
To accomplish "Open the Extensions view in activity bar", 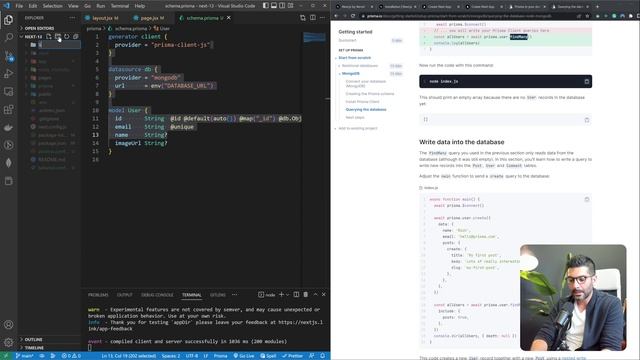I will [9, 109].
